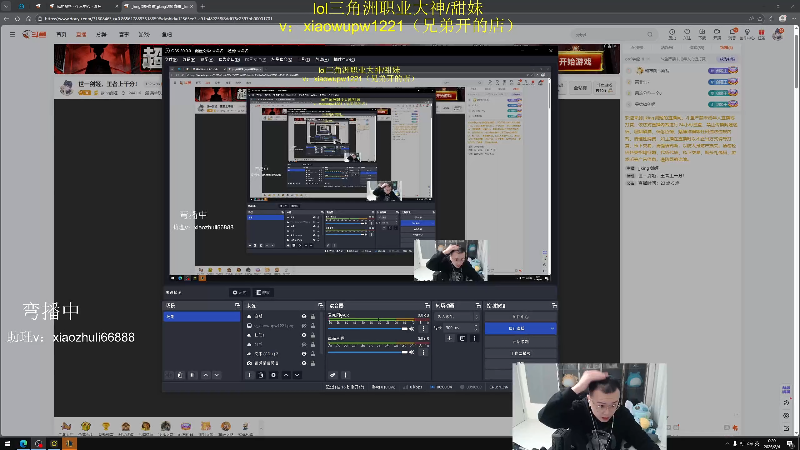Image resolution: width=800 pixels, height=450 pixels.
Task: Toggle lock on first source row
Action: (313, 316)
